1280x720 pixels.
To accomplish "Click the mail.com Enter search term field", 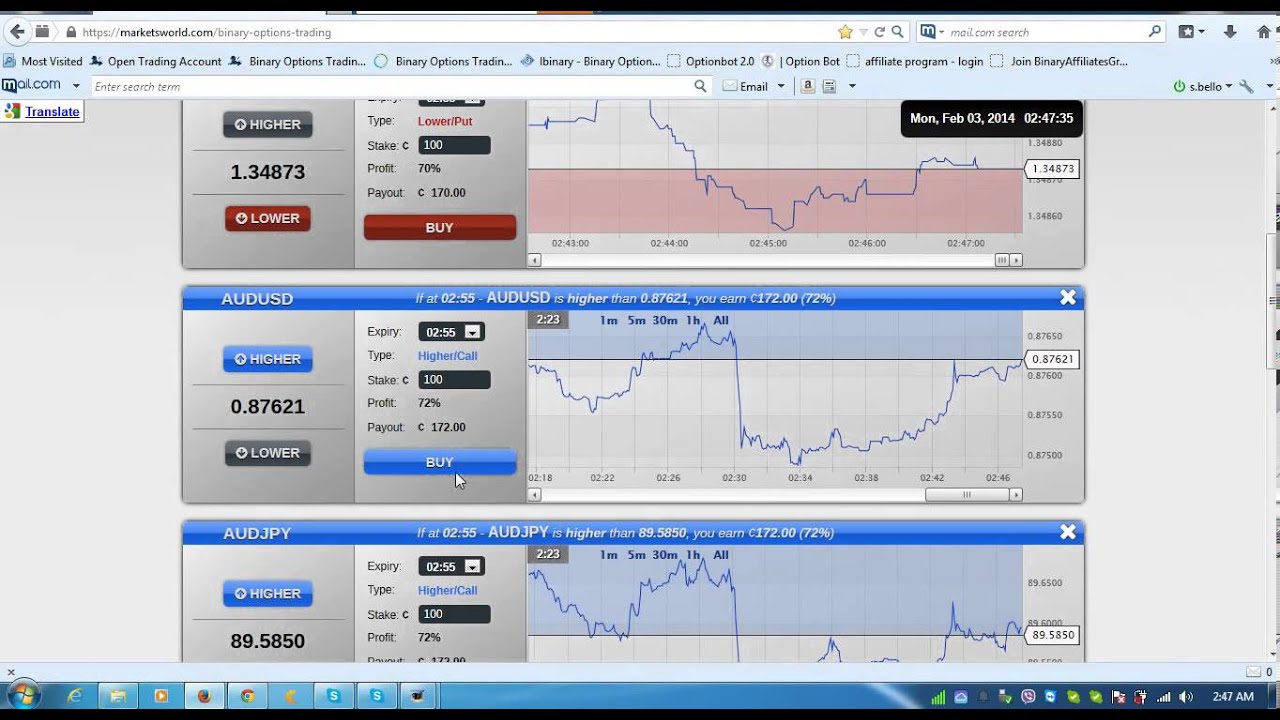I will (x=390, y=86).
